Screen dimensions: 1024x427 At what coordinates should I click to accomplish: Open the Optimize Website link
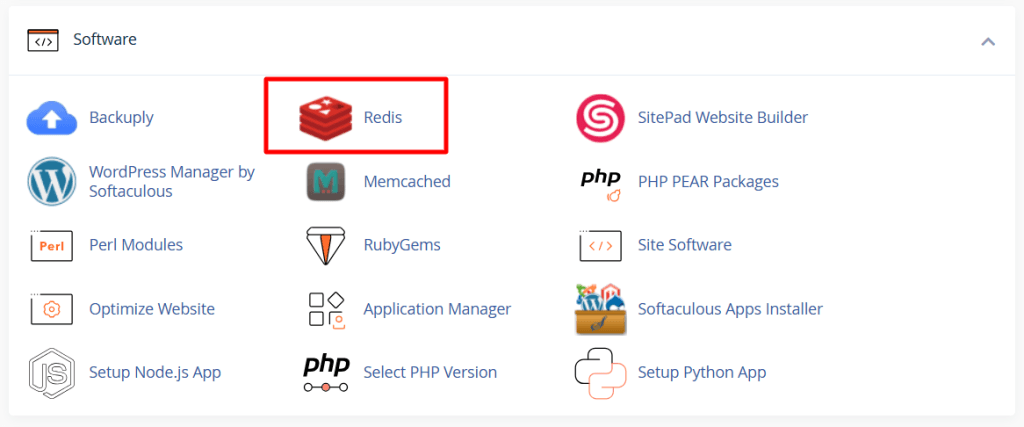[x=152, y=309]
